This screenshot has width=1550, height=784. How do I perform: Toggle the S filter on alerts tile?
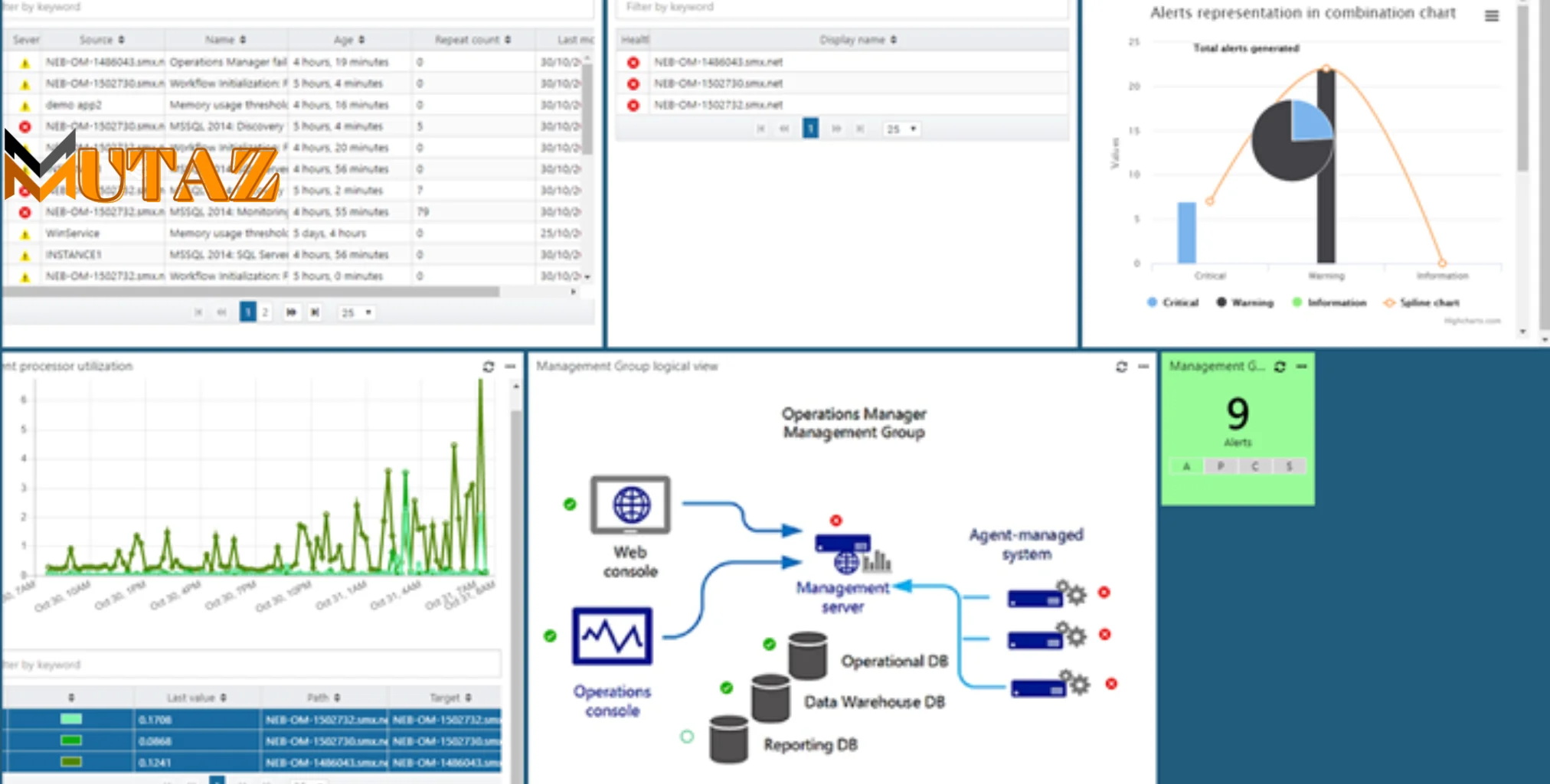coord(1290,466)
